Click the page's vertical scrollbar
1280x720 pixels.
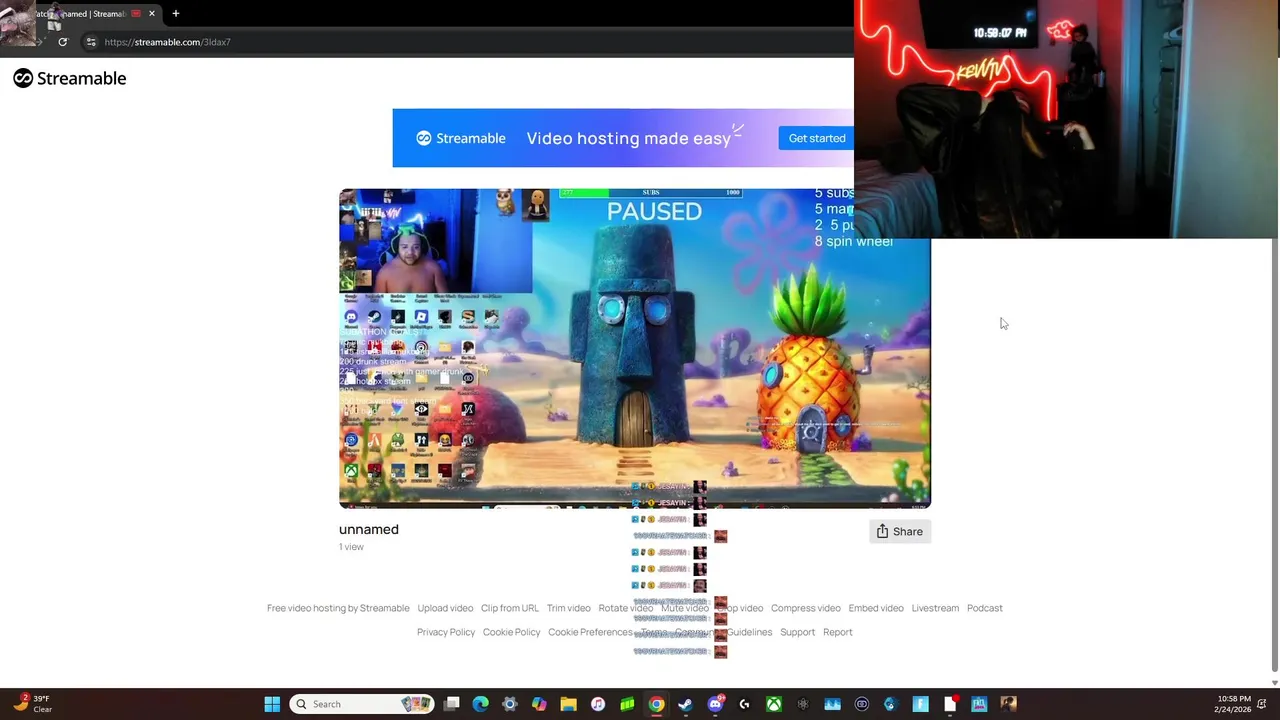coord(1274,455)
